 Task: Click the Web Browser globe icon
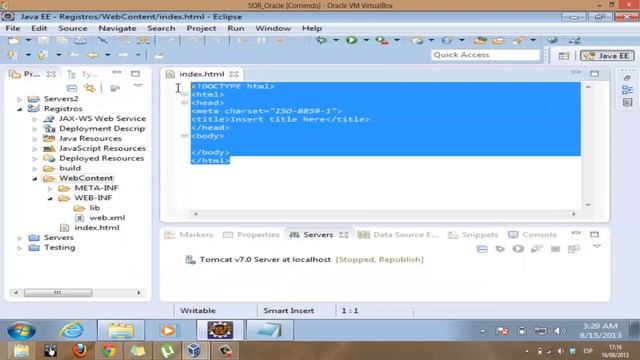pyautogui.click(x=552, y=40)
